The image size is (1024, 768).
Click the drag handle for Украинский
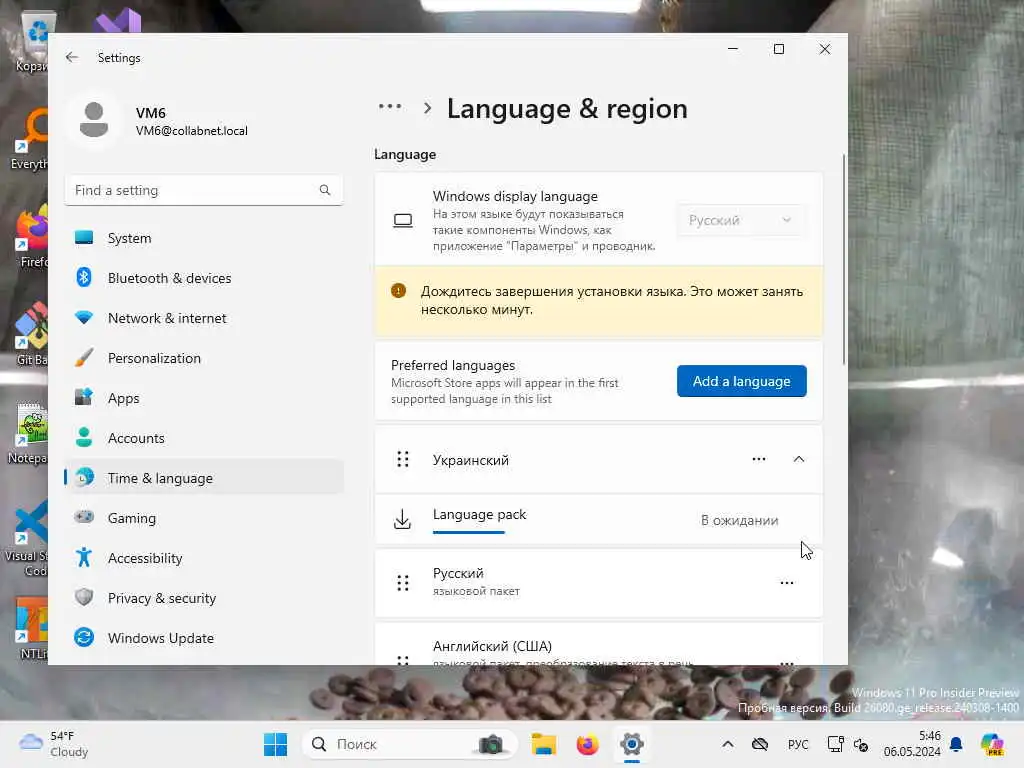click(403, 460)
